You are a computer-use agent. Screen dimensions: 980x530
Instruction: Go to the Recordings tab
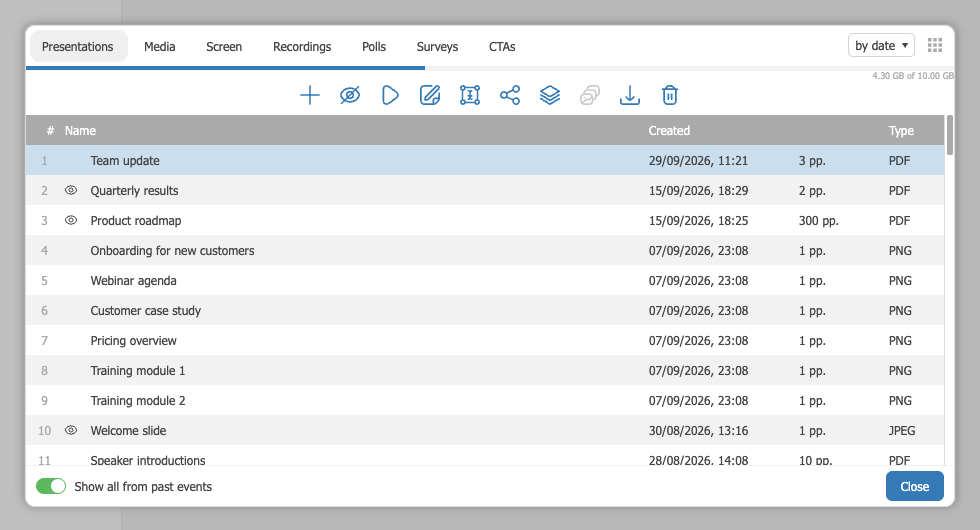[x=302, y=46]
